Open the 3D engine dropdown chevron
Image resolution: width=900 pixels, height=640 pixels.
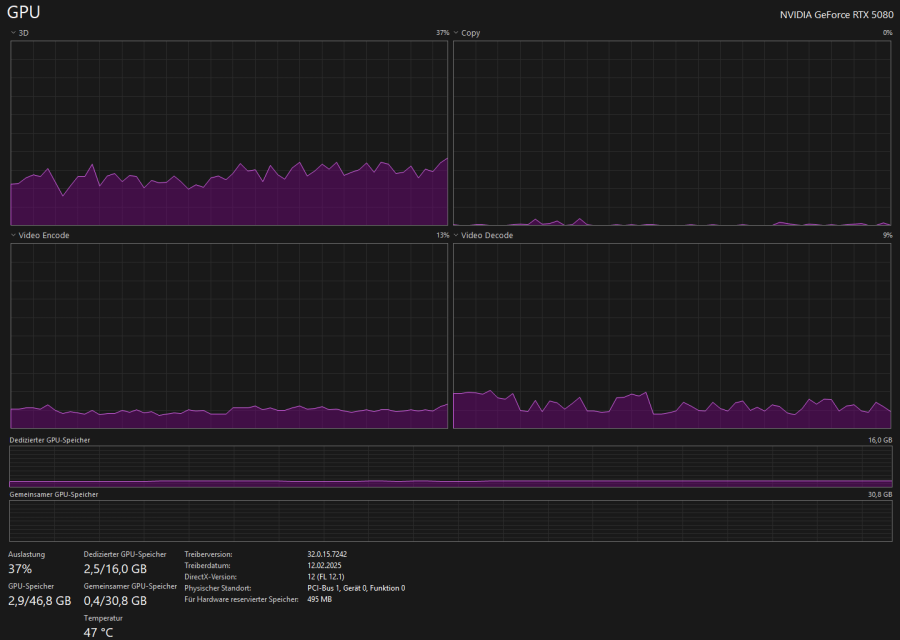[13, 33]
